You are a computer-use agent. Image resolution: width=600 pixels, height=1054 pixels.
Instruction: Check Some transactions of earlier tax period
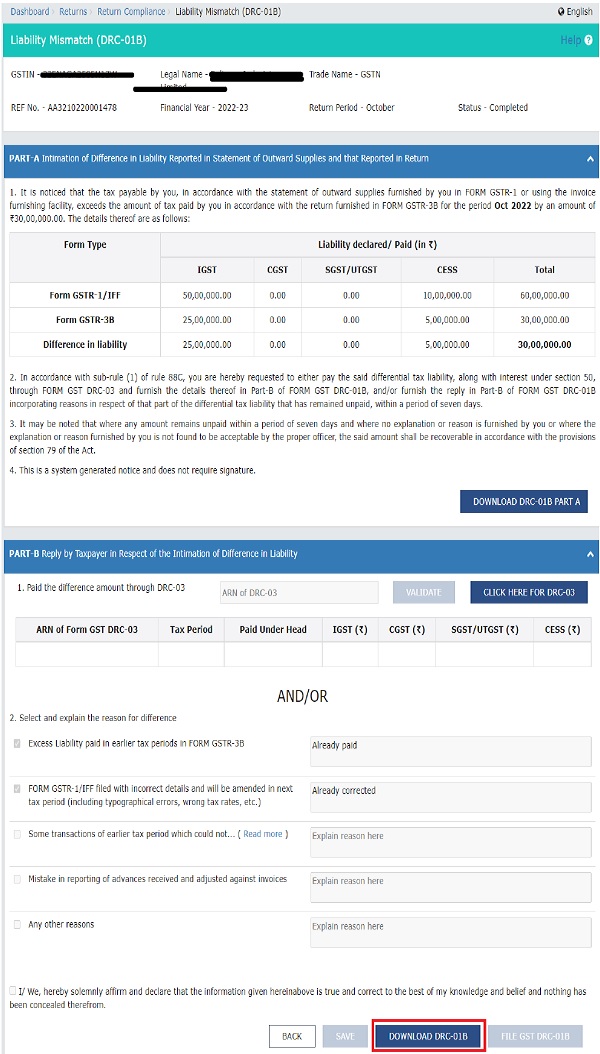17,834
